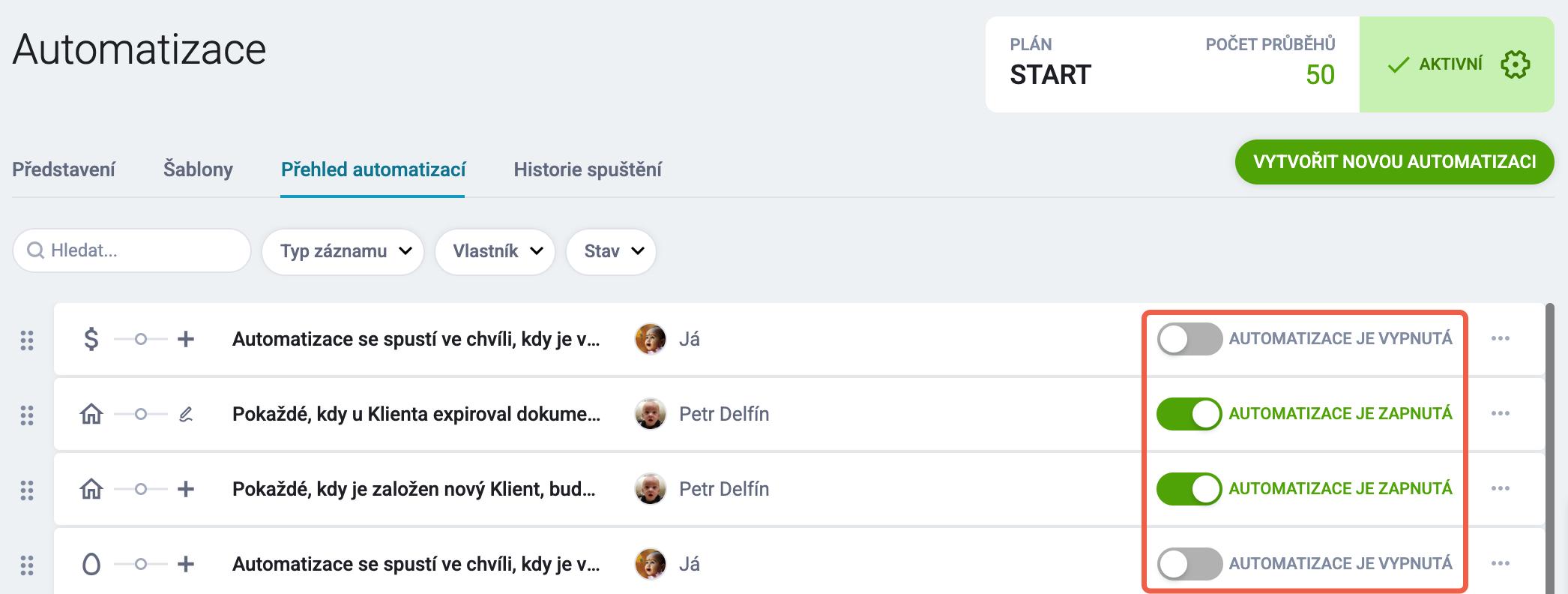
Task: Click the drag handle of the first automation
Action: pos(27,340)
